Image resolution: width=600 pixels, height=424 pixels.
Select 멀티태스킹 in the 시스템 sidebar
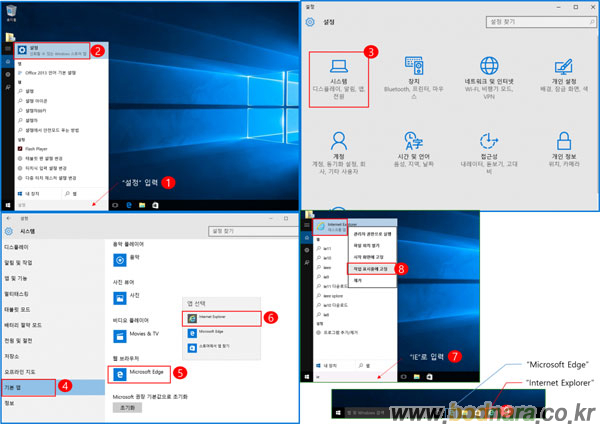pos(16,294)
